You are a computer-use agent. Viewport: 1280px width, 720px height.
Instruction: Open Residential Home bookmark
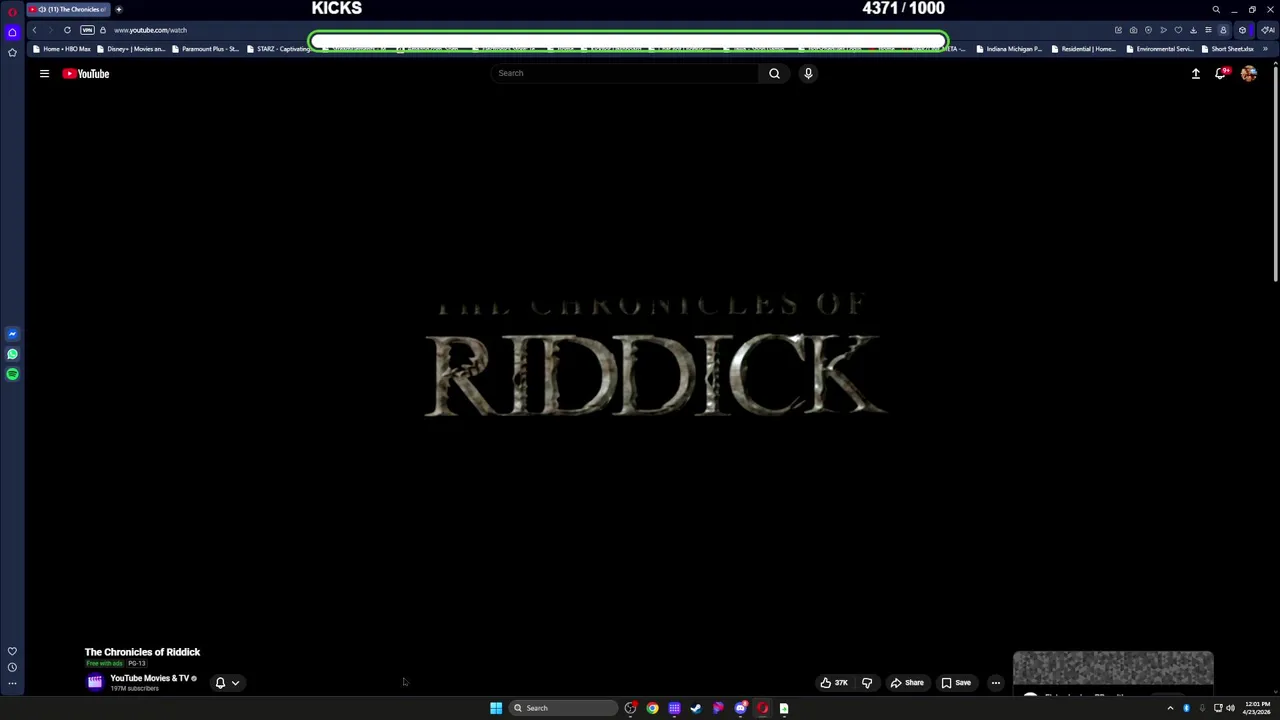[1084, 49]
